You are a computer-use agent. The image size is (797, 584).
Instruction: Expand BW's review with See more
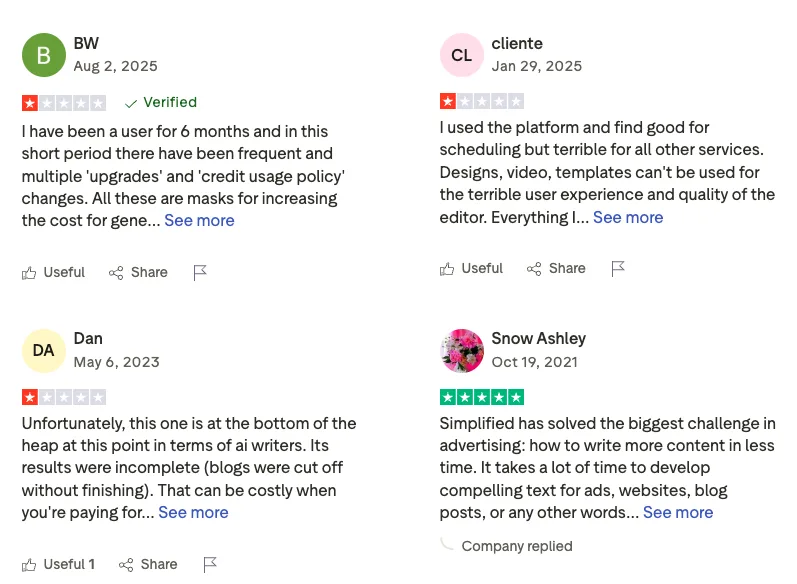coord(199,221)
